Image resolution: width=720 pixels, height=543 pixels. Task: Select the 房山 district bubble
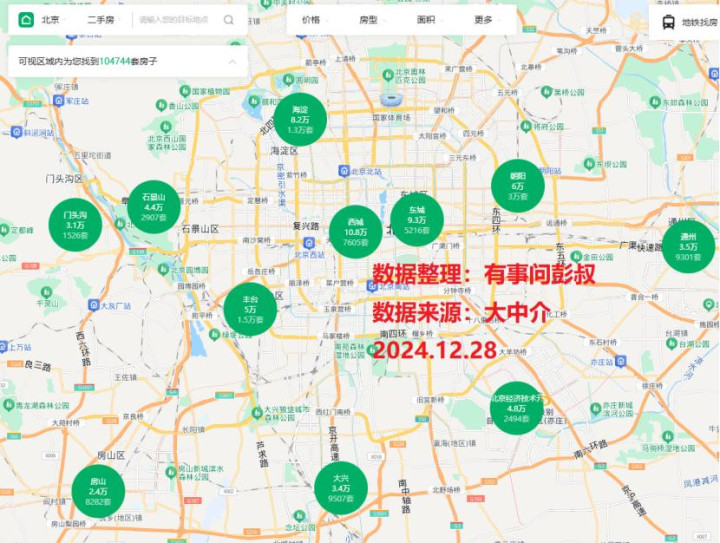pyautogui.click(x=98, y=491)
